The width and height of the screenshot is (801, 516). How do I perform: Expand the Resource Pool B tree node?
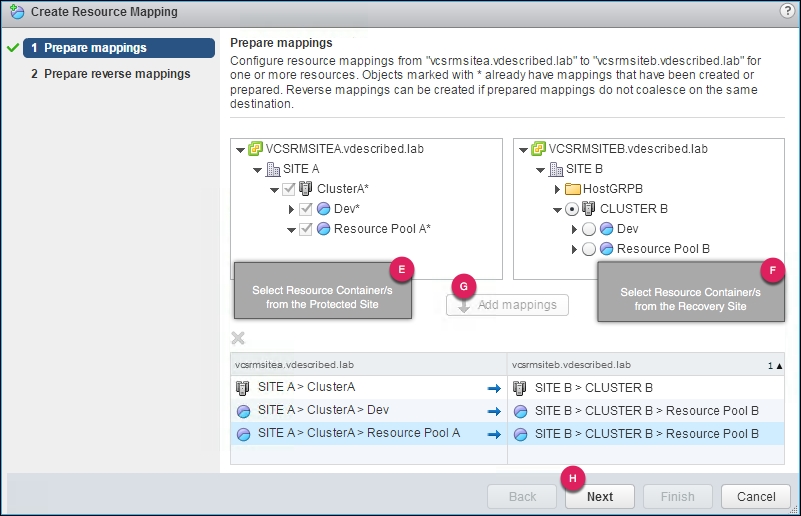tap(574, 249)
